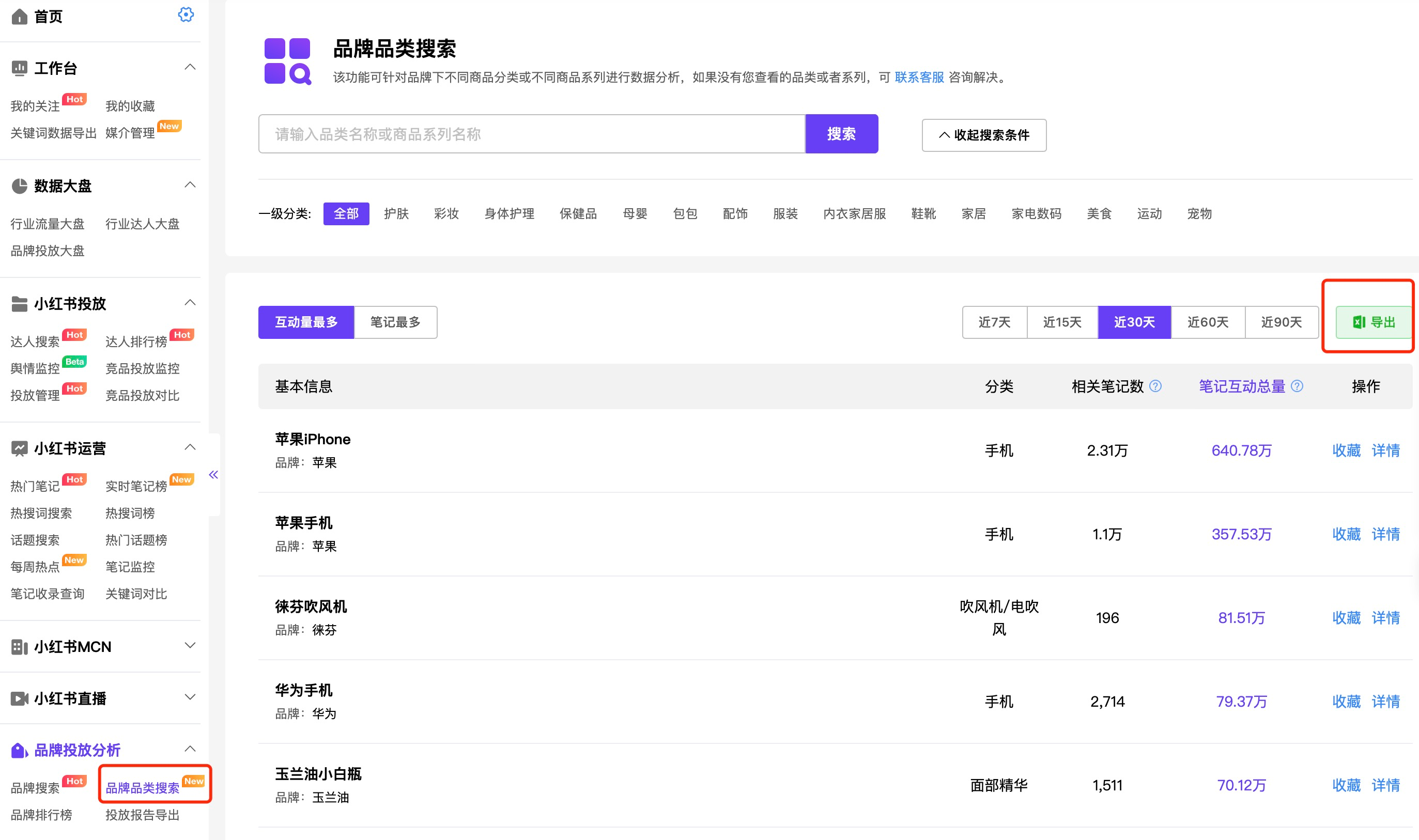
Task: Collapse the sidebar with the double-arrow icon
Action: (x=213, y=474)
